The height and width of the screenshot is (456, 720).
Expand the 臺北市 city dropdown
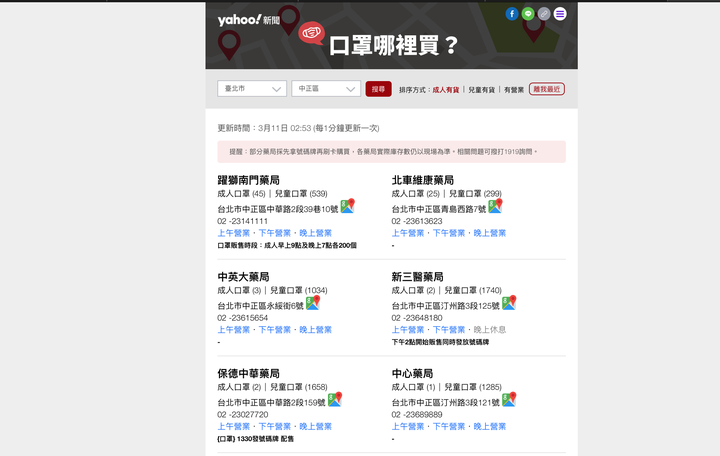pos(252,89)
